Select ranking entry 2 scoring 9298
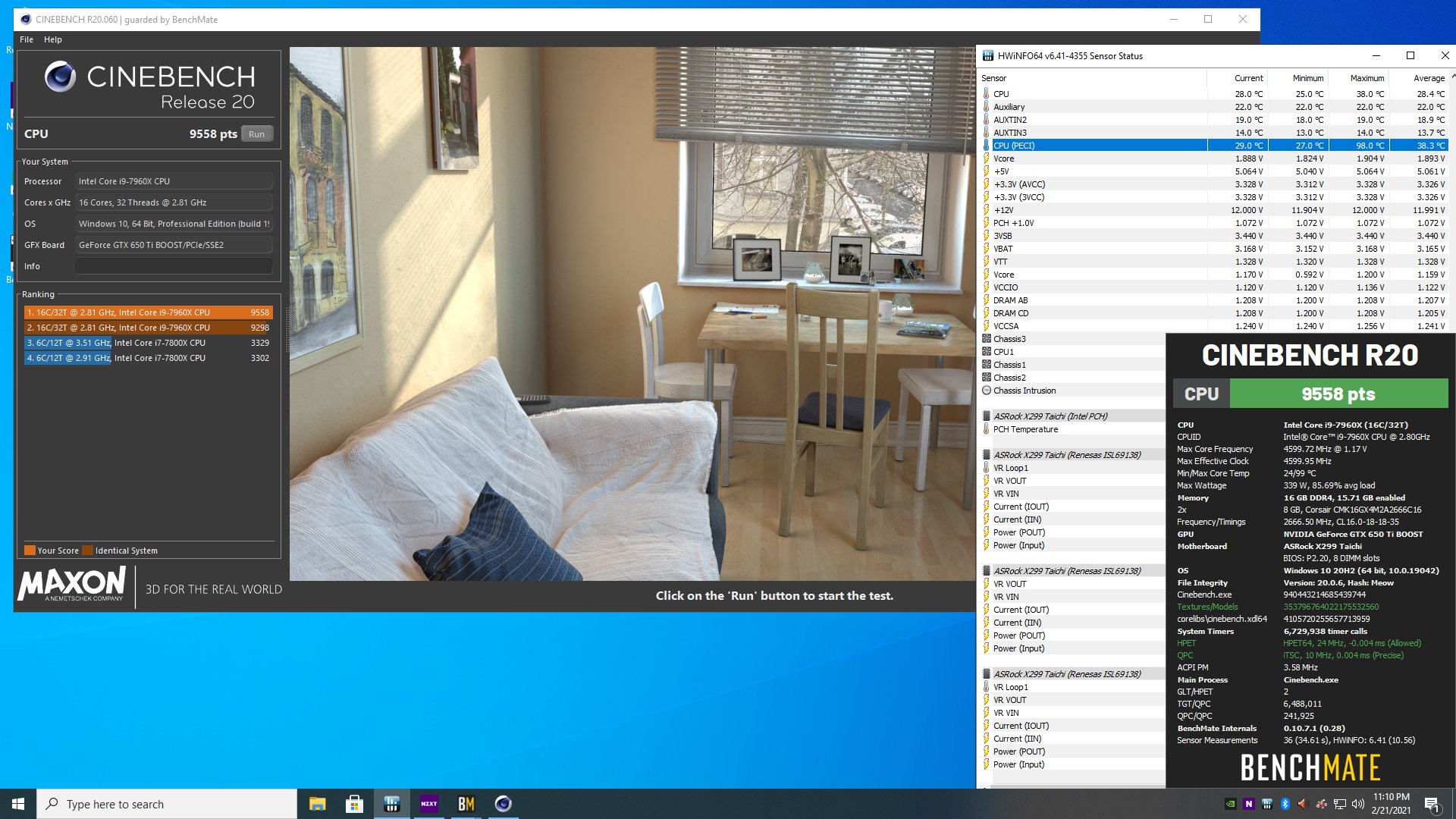 pos(148,328)
